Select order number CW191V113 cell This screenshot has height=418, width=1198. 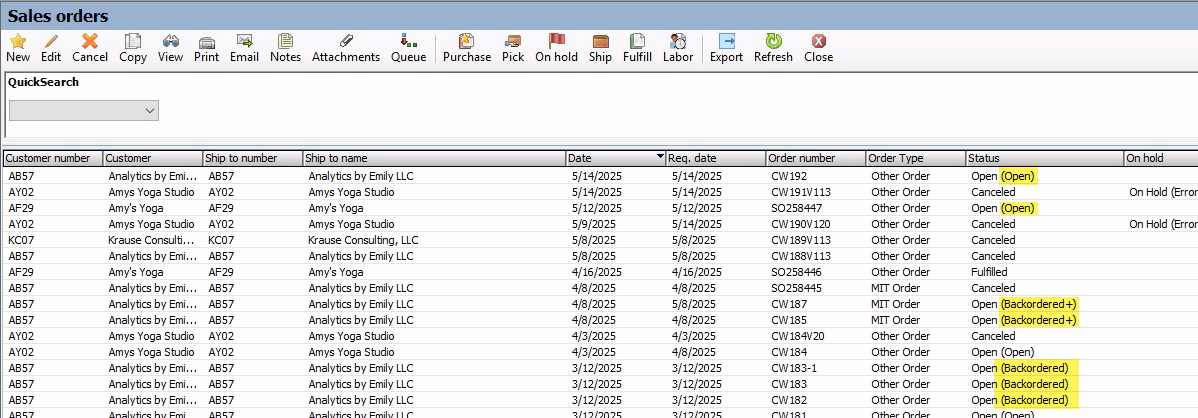pos(815,192)
